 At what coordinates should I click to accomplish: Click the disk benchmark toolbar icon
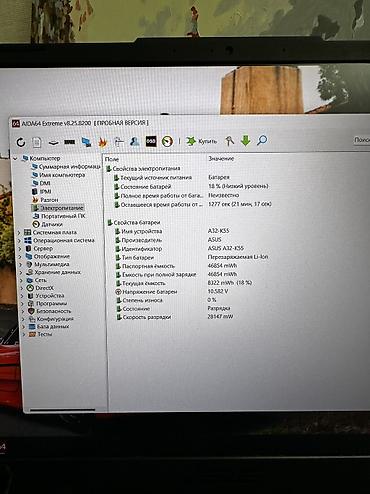pyautogui.click(x=54, y=143)
